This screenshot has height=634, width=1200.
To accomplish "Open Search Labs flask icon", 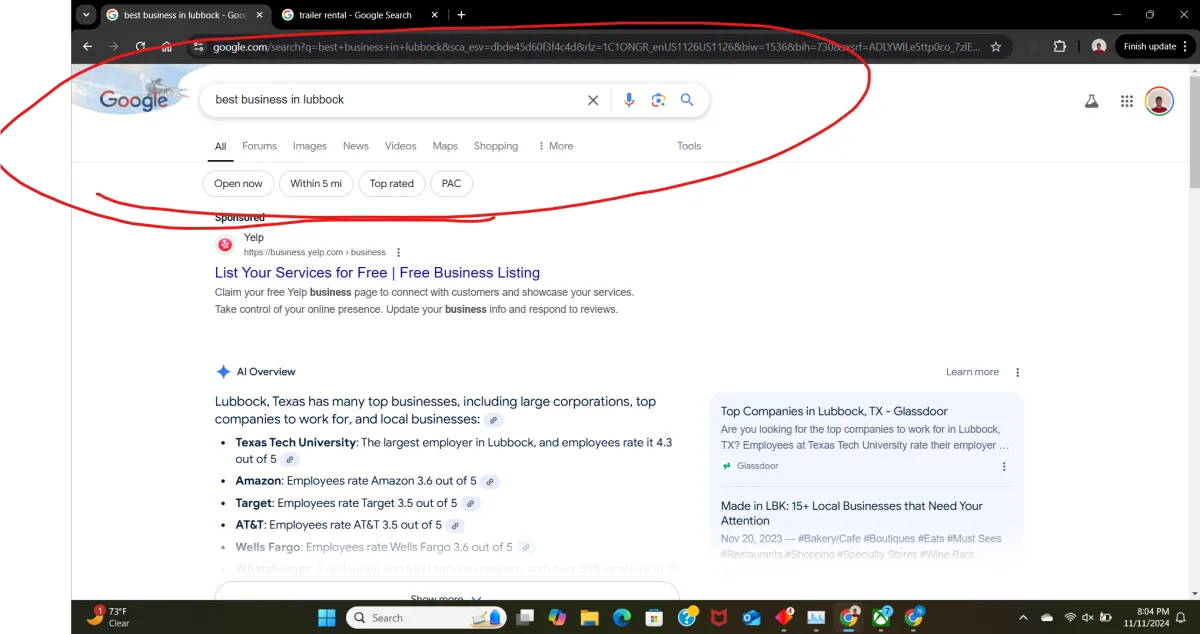I will coord(1092,101).
